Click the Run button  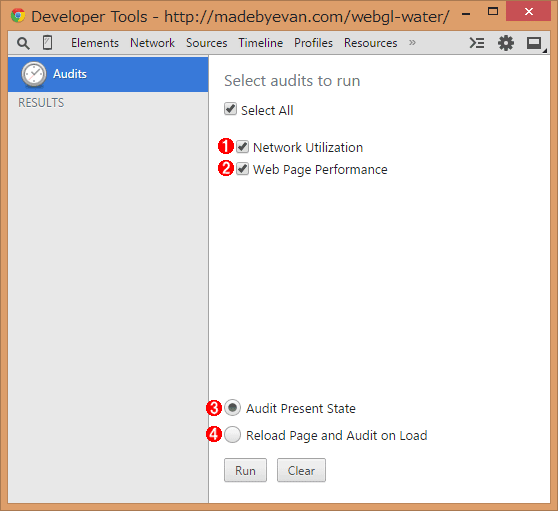245,470
